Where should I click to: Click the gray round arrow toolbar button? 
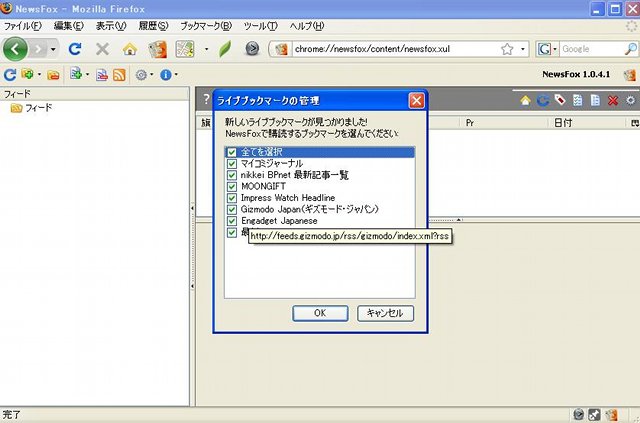click(252, 49)
